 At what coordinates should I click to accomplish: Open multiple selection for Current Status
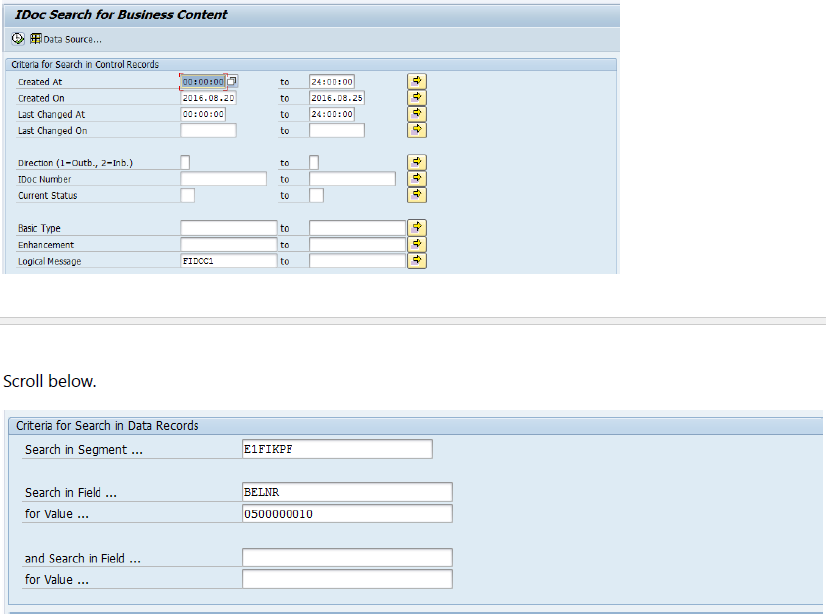(x=417, y=195)
